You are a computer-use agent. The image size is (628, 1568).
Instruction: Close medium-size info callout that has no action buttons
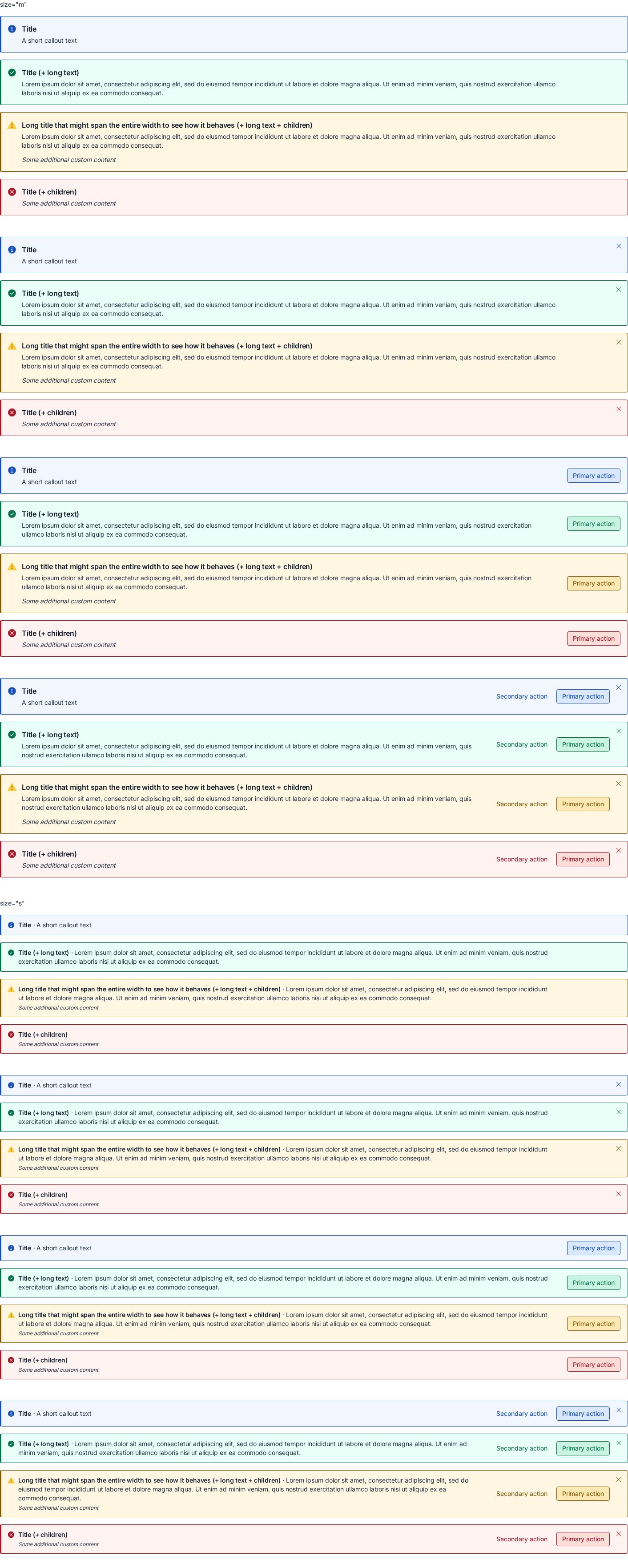[x=618, y=247]
